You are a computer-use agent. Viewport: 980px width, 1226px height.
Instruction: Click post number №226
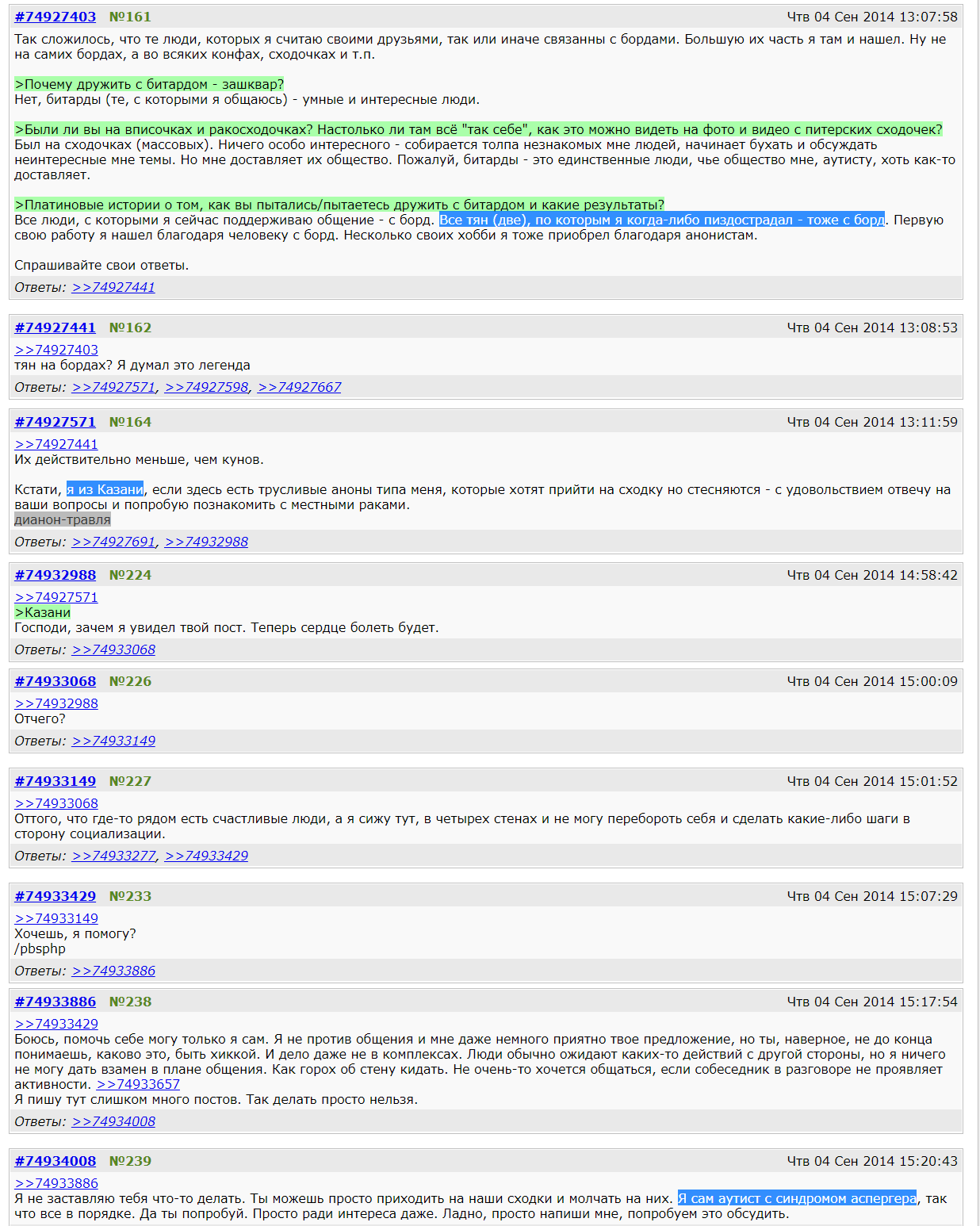click(130, 681)
